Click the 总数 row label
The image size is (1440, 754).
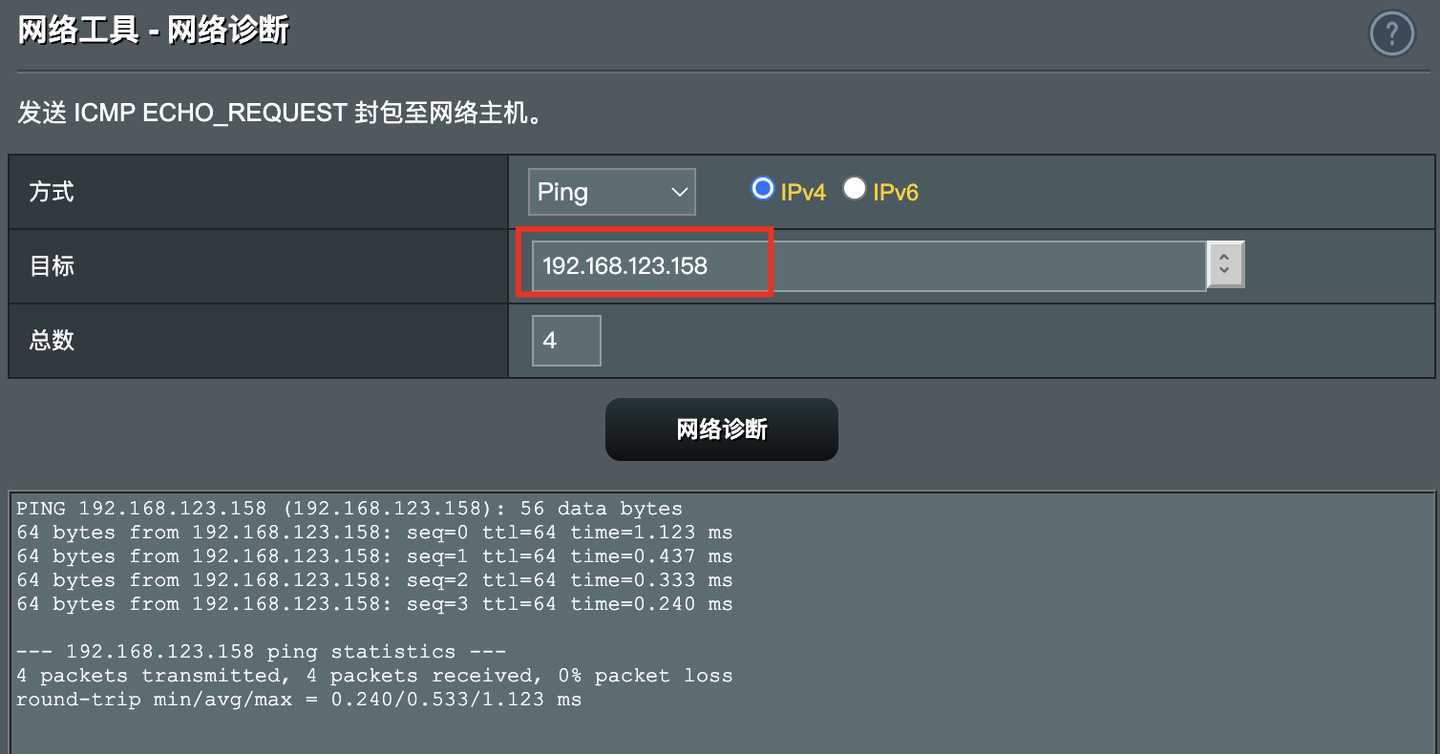51,340
